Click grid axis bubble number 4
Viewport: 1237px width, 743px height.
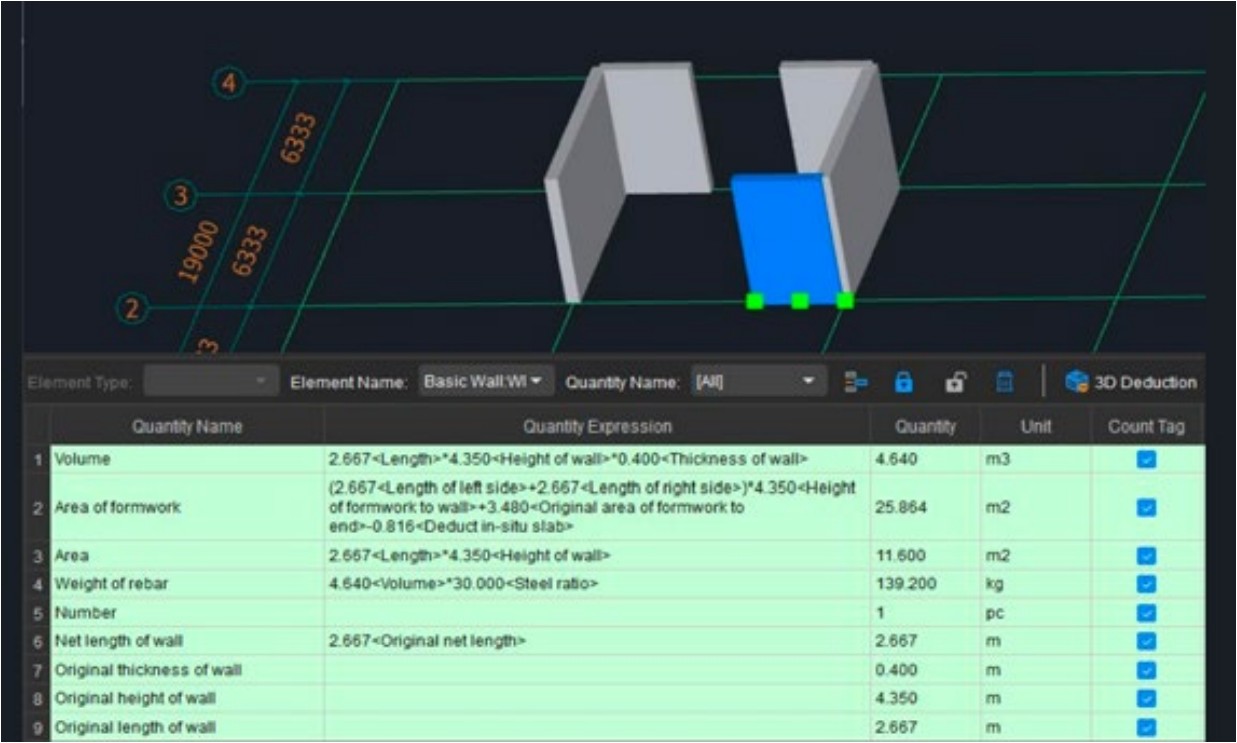tap(229, 82)
